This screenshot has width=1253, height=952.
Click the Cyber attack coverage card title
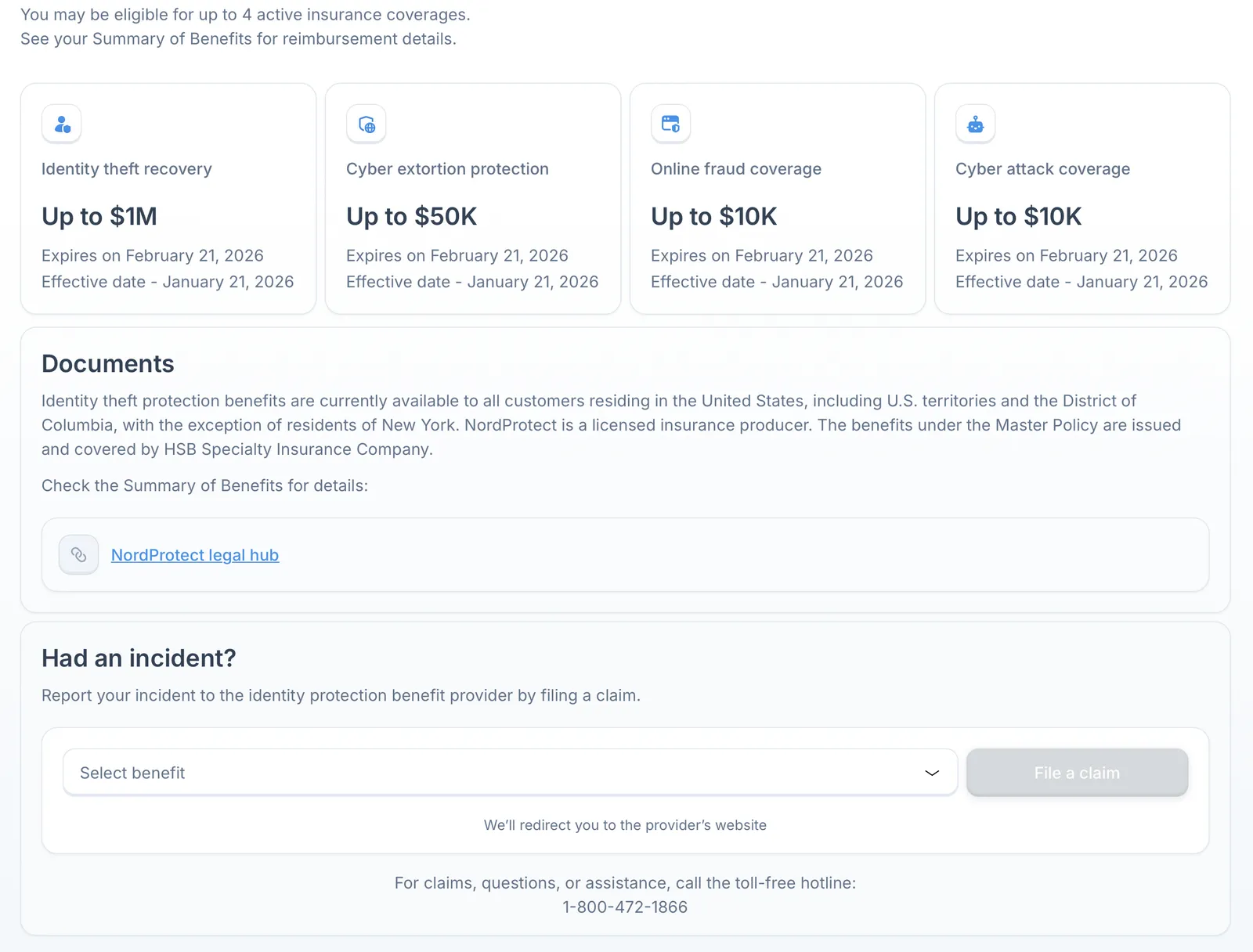(x=1042, y=169)
